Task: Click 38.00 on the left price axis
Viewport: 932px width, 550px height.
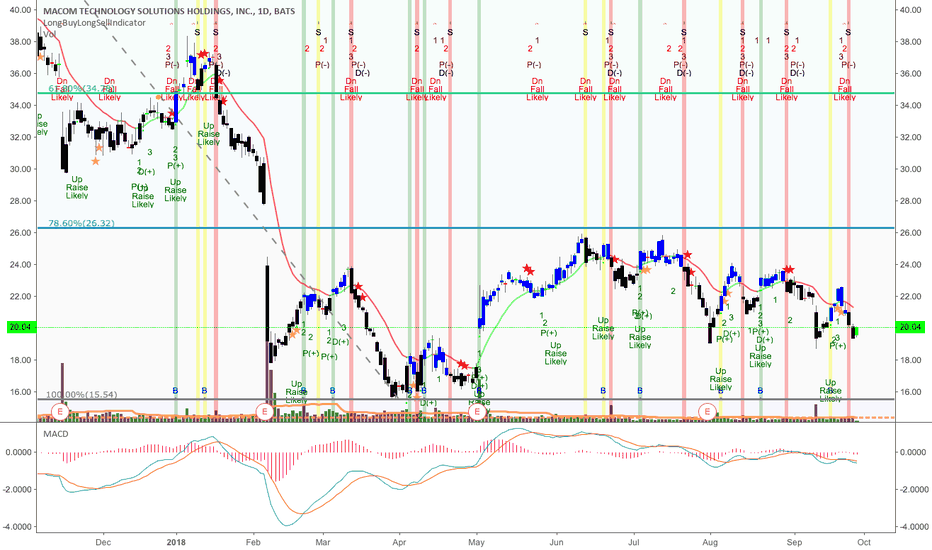Action: 21,42
